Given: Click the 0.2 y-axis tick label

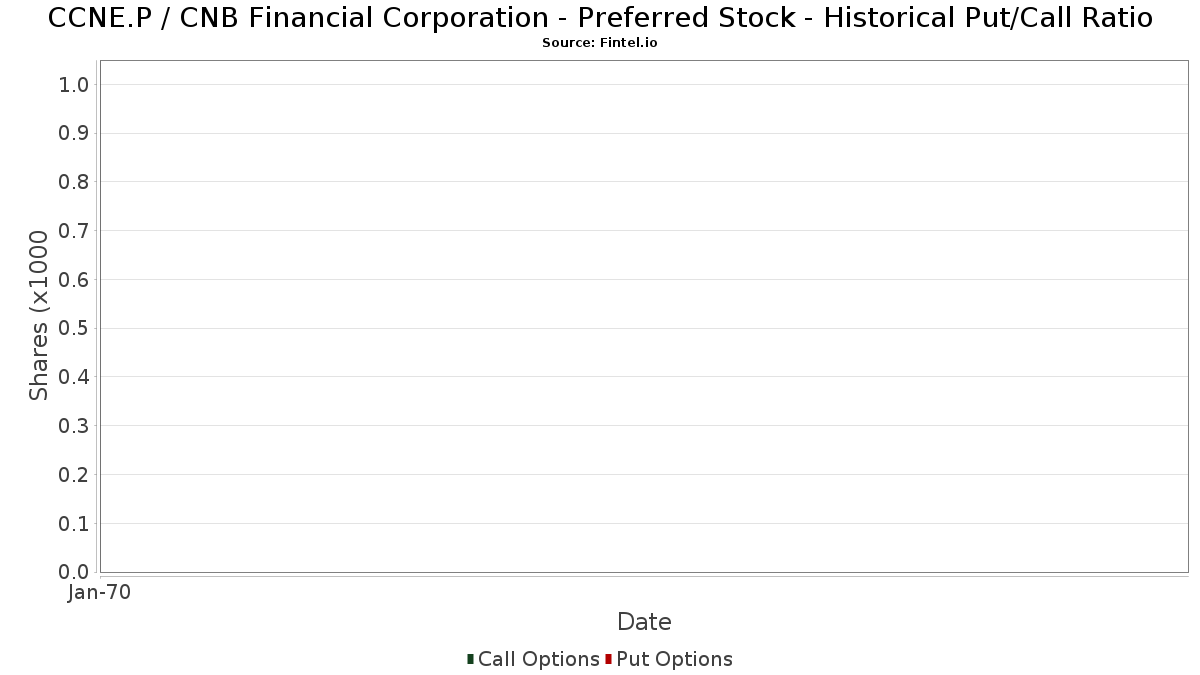Looking at the screenshot, I should tap(75, 474).
